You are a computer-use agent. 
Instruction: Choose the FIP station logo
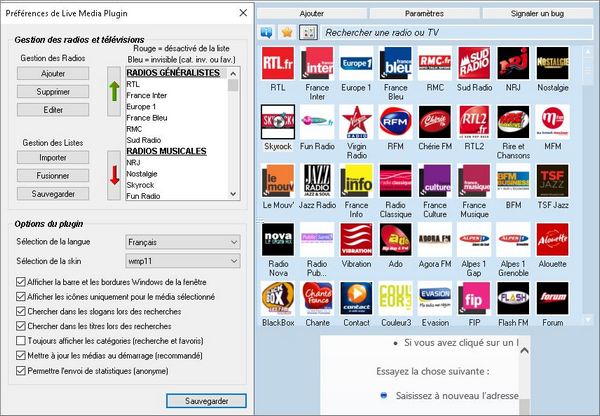tap(474, 298)
